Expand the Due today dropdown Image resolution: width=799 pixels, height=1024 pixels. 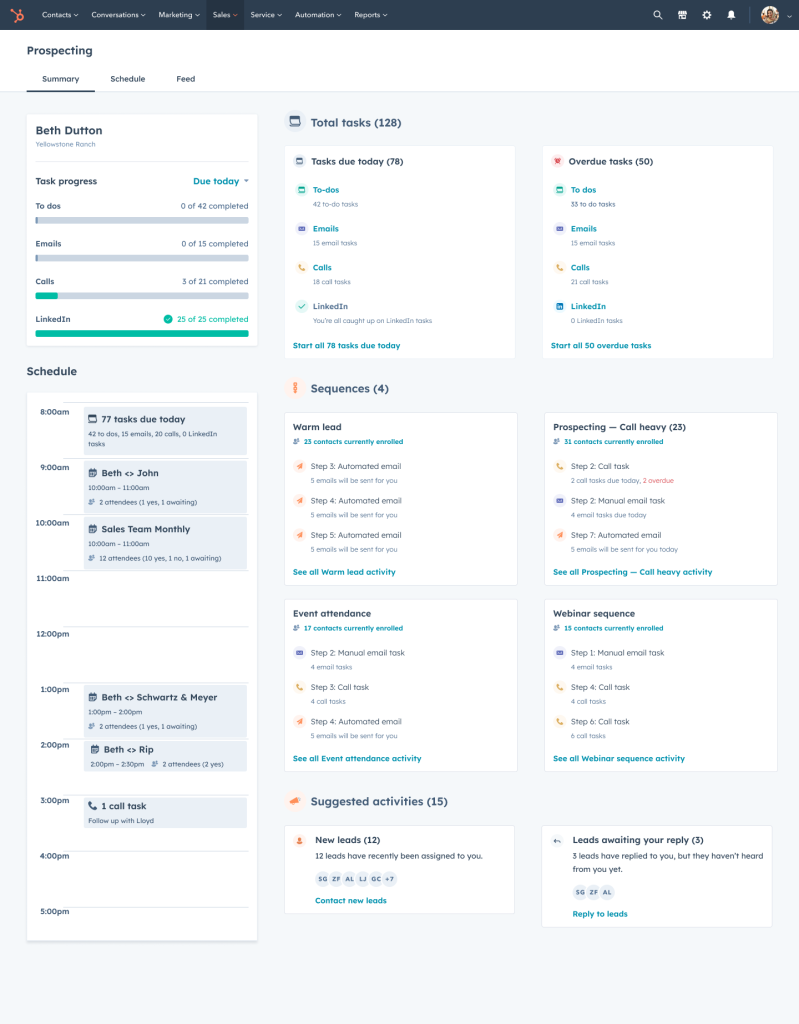(x=220, y=182)
